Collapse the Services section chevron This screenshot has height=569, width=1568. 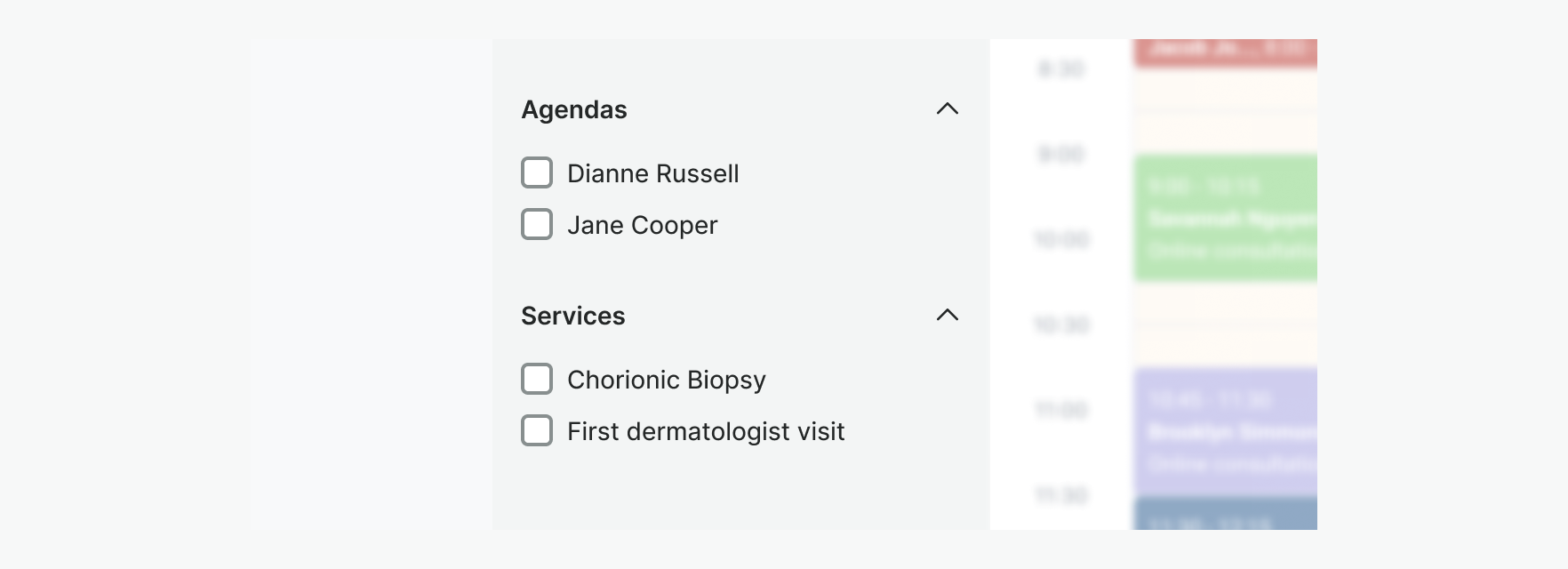coord(948,316)
